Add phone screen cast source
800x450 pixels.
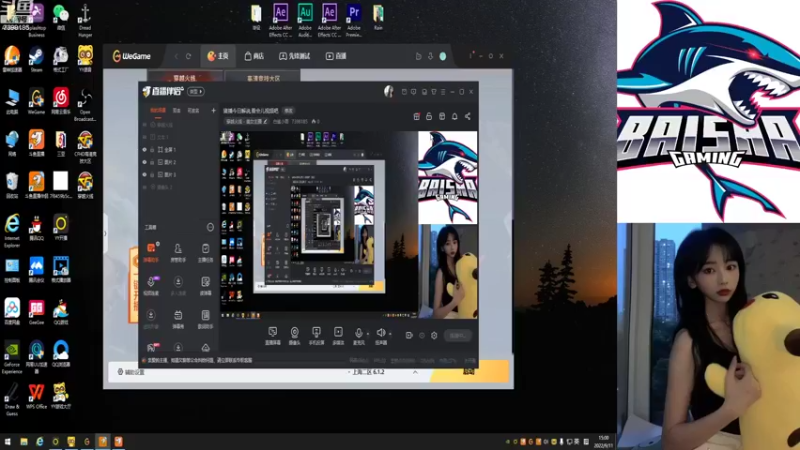[x=316, y=335]
